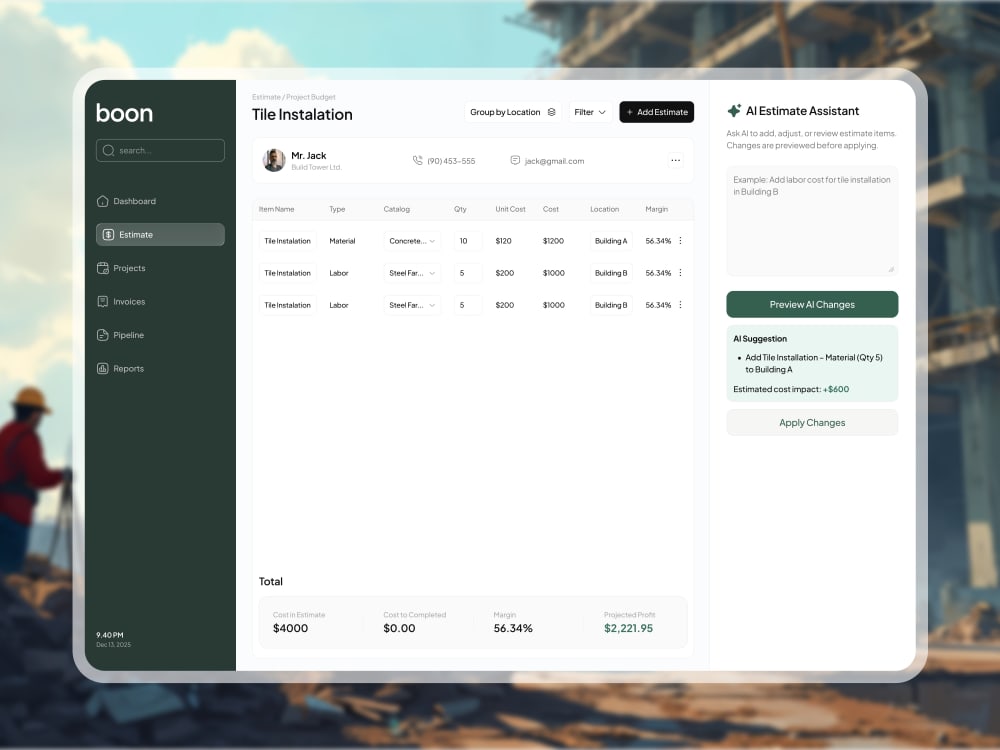The height and width of the screenshot is (750, 1000).
Task: Click the phone number (90) 453-555
Action: click(451, 161)
